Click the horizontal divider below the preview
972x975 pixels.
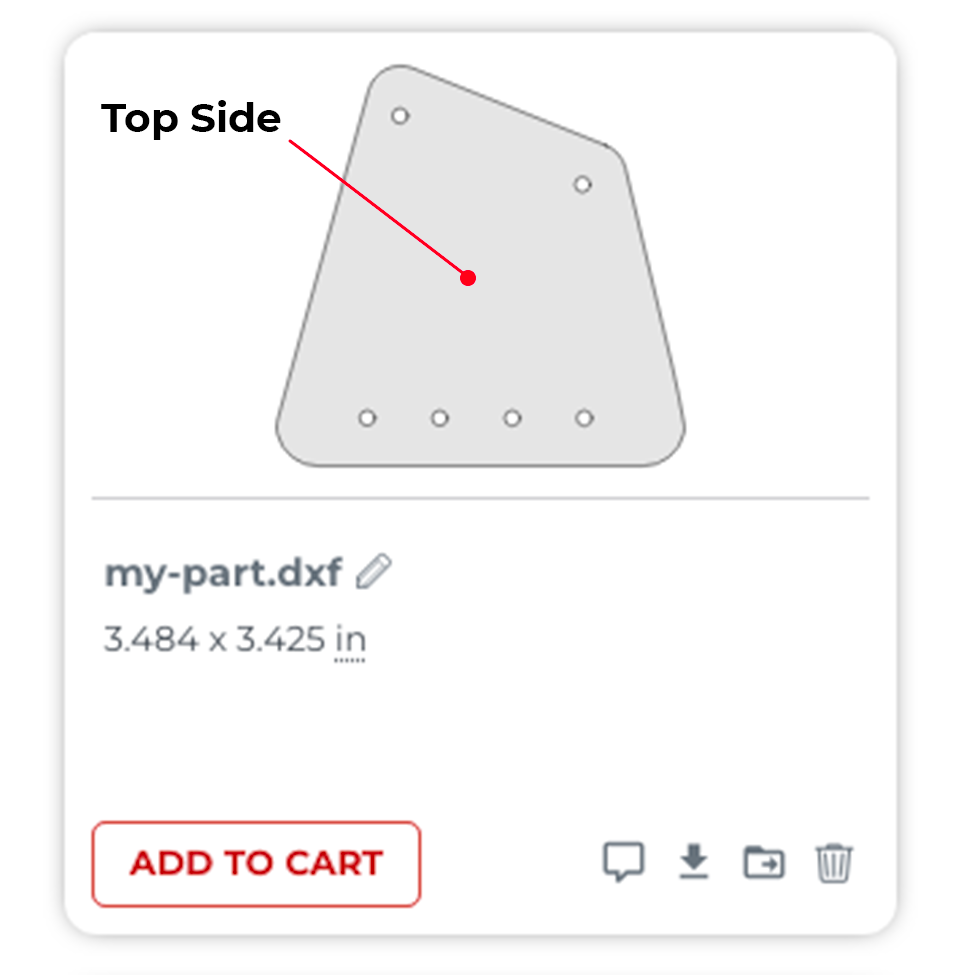480,498
